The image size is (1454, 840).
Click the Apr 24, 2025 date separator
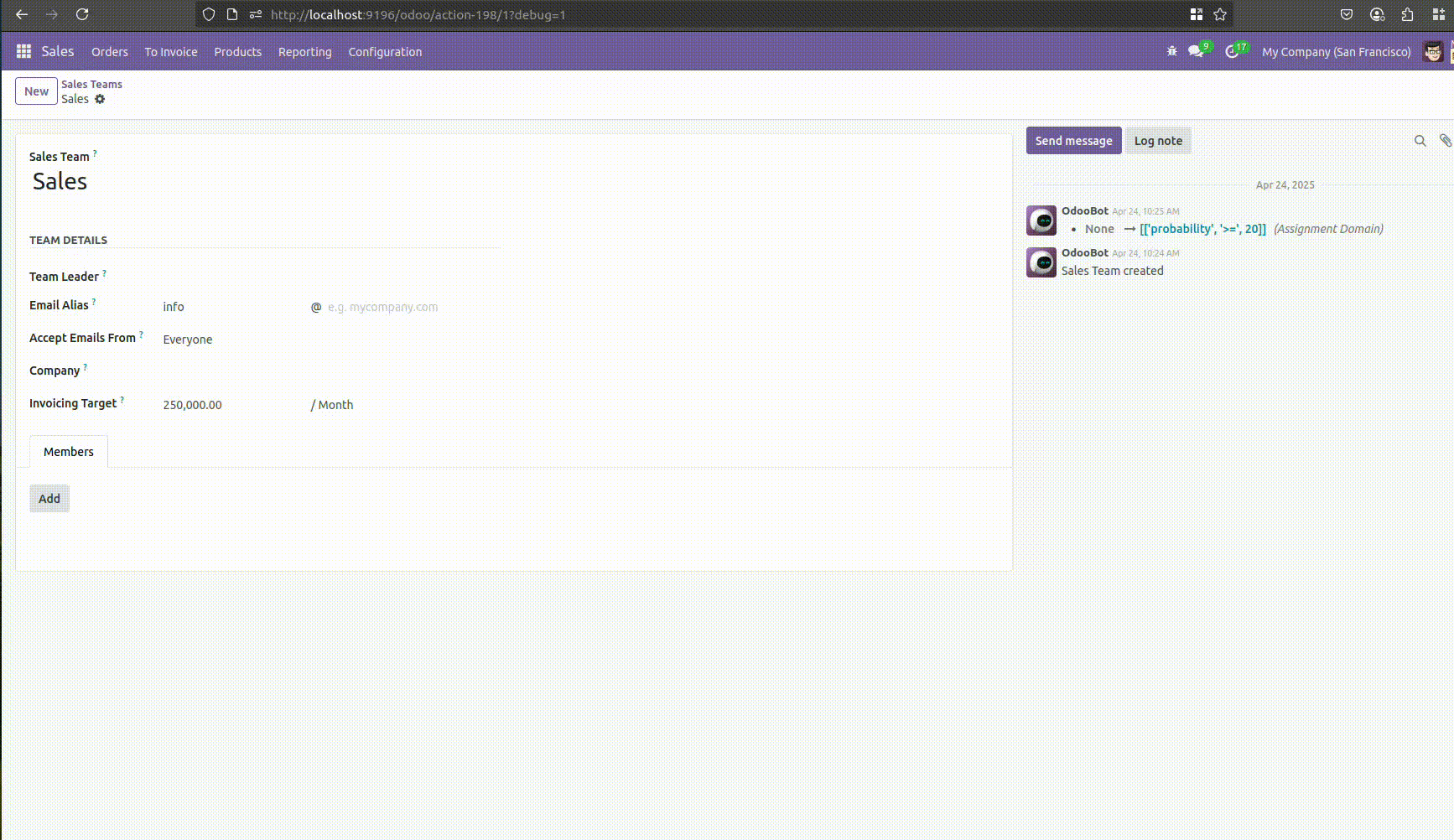tap(1285, 185)
